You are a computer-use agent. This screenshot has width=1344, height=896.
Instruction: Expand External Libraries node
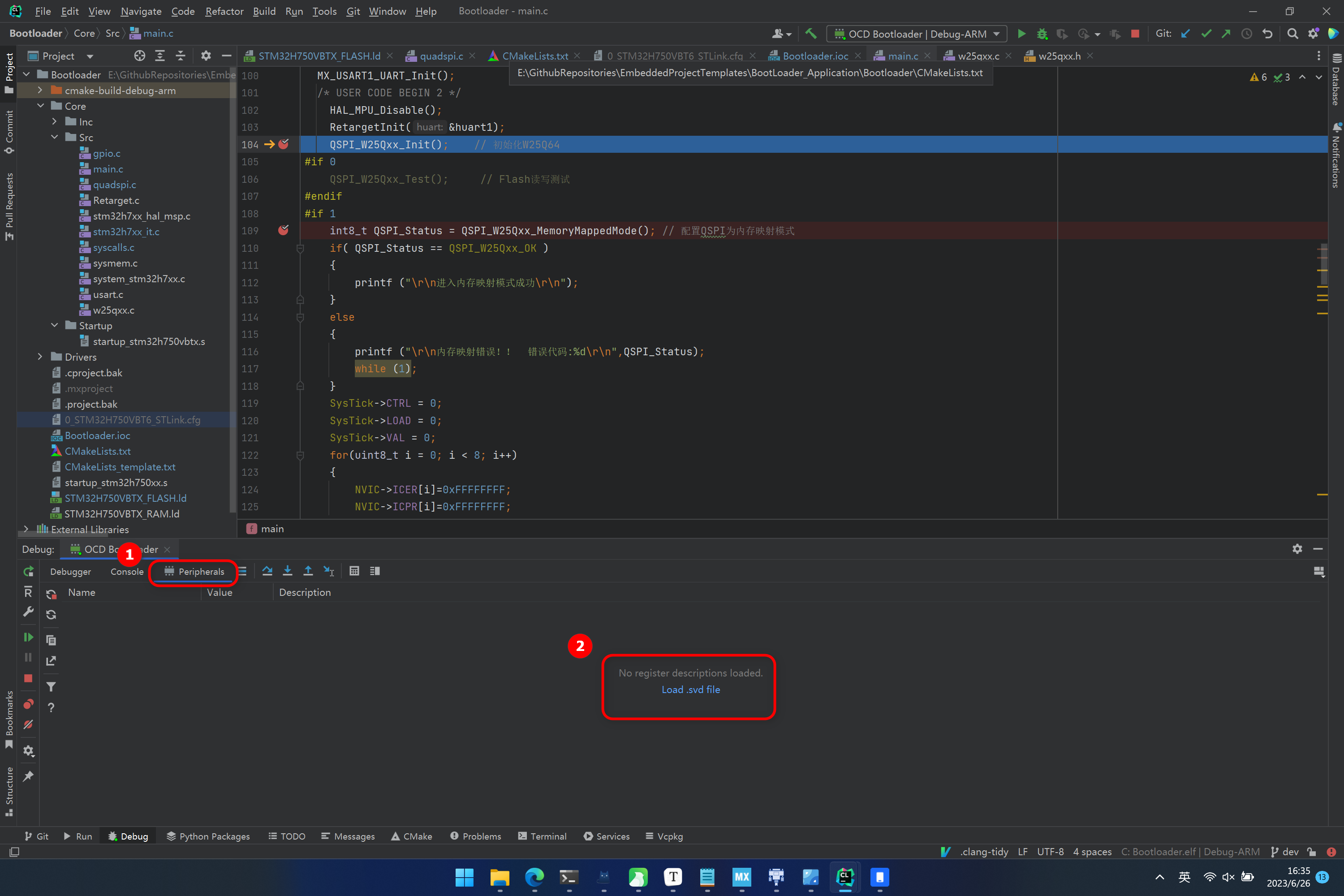pos(26,529)
